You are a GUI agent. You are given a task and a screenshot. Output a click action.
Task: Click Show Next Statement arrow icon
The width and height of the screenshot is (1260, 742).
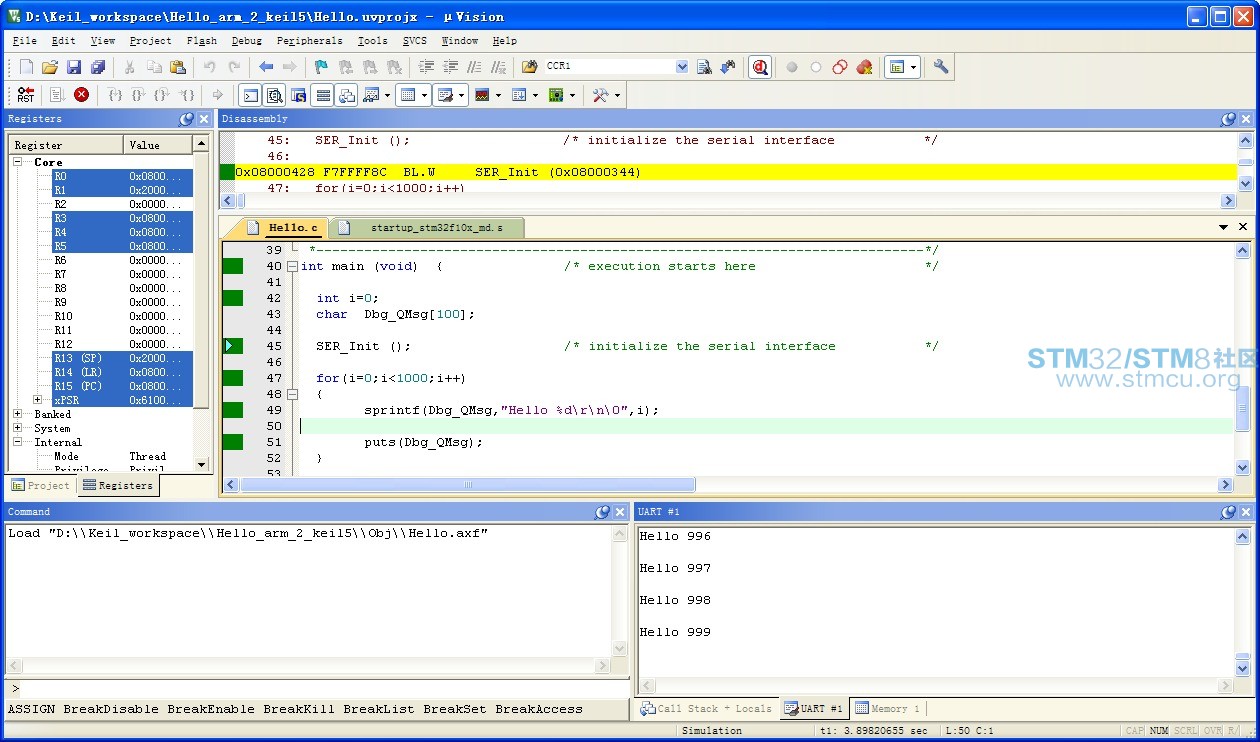pyautogui.click(x=218, y=95)
